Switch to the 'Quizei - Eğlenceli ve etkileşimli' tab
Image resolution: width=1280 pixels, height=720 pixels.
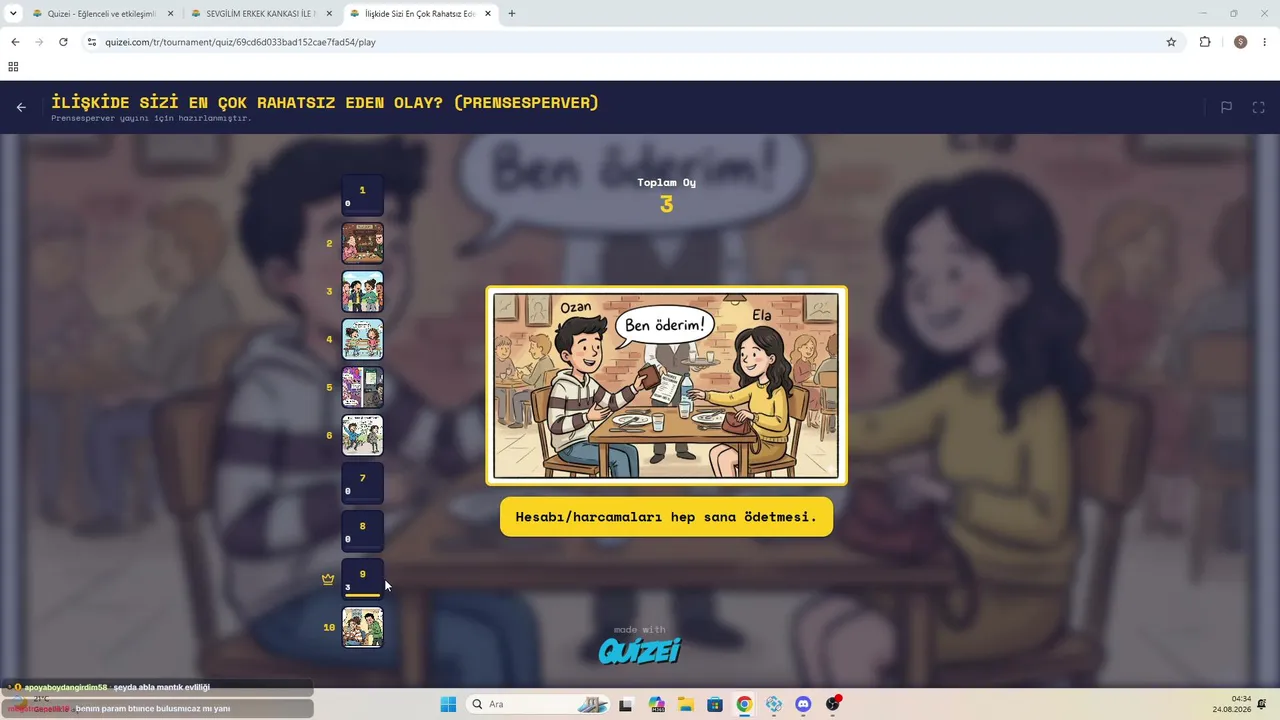point(101,14)
